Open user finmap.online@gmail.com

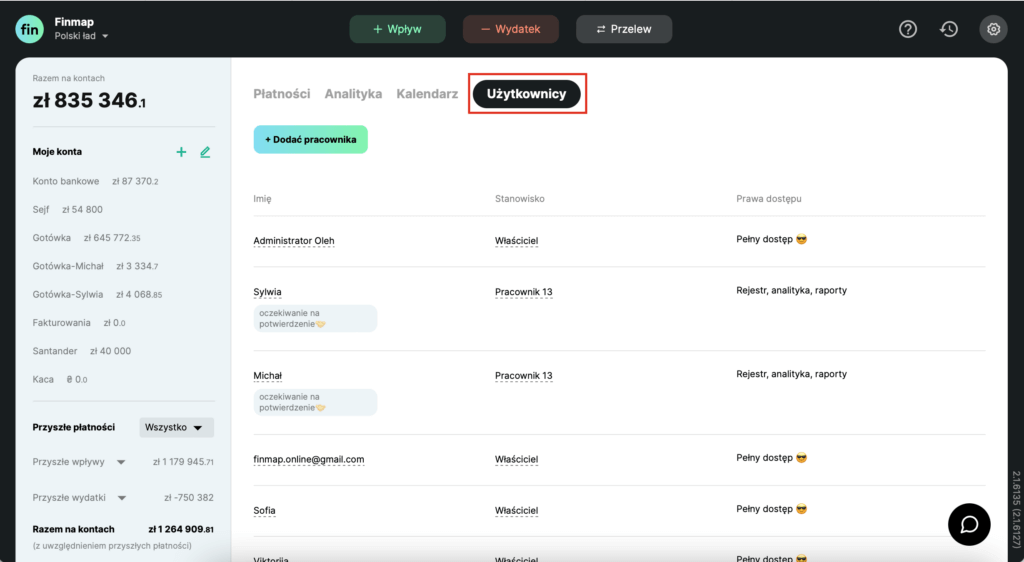point(309,460)
